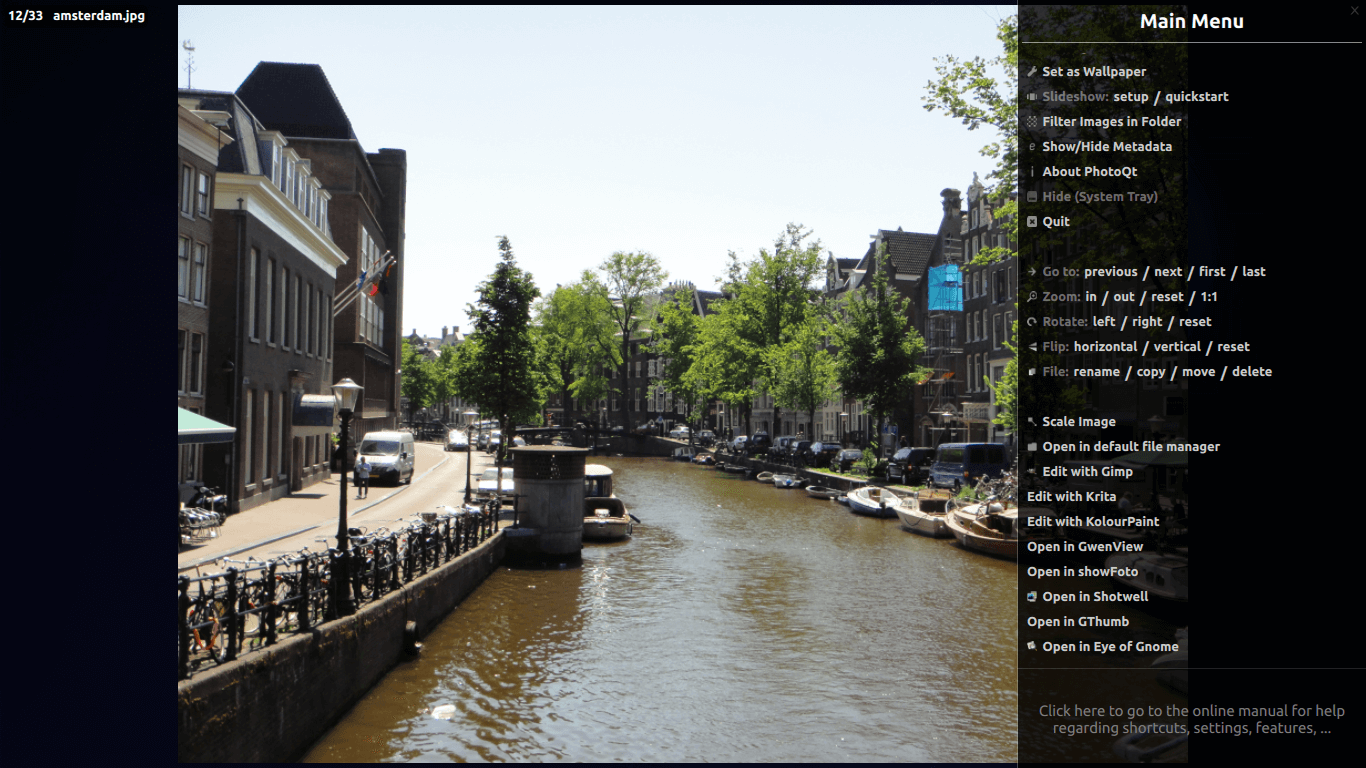This screenshot has height=768, width=1366.
Task: Toggle Show/Hide Metadata
Action: click(1106, 147)
